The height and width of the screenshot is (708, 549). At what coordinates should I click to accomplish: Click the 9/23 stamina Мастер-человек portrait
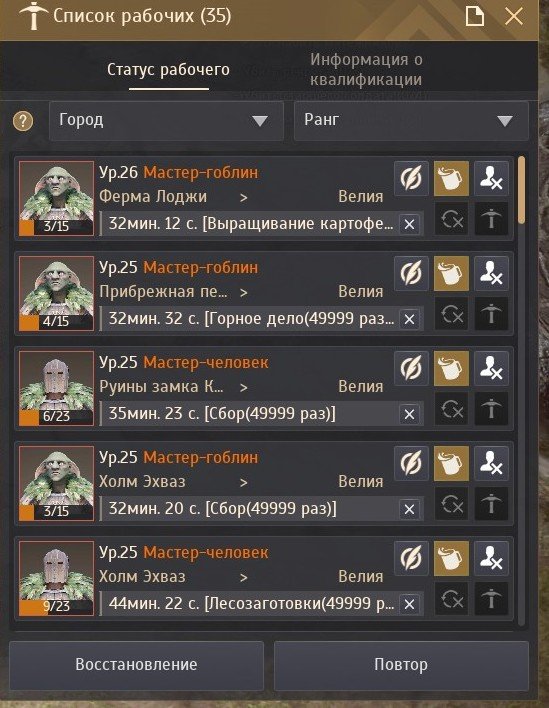click(56, 578)
